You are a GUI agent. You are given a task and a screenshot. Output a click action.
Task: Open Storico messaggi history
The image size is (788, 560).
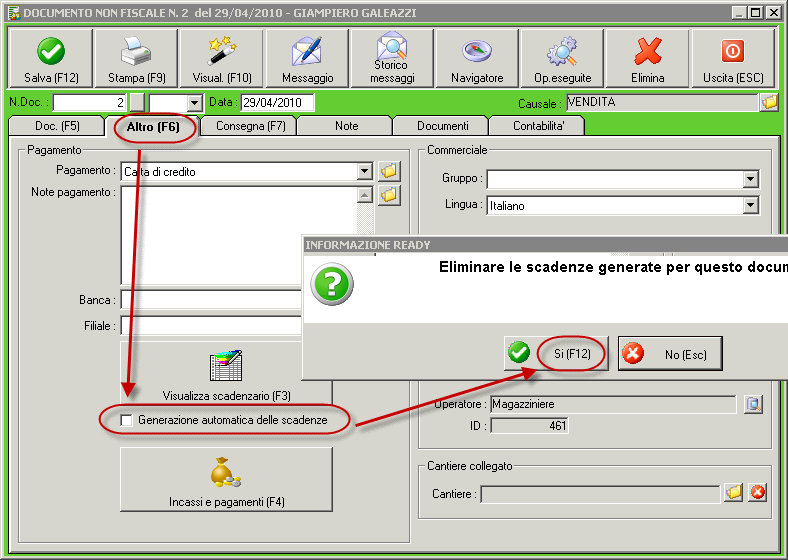[x=392, y=58]
